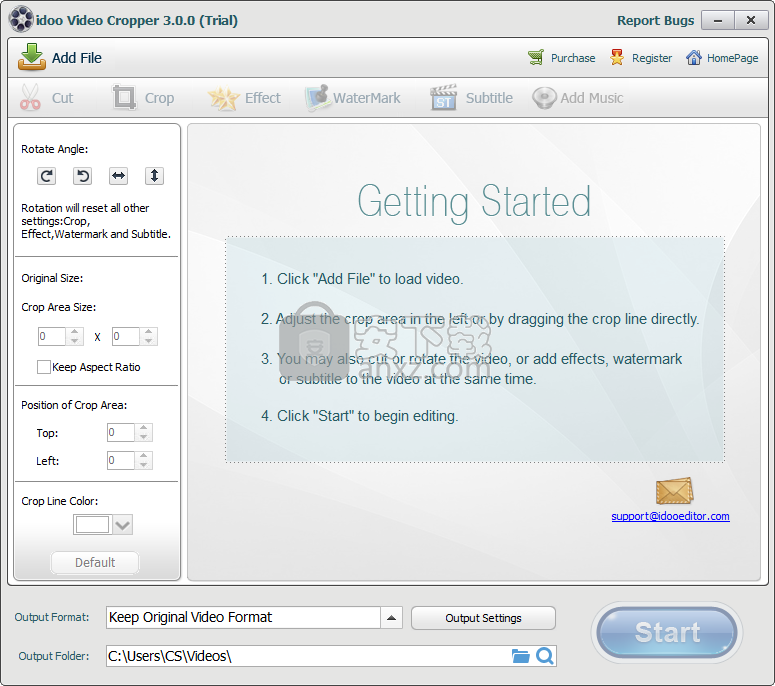
Task: Open the Add Music disc tool
Action: click(x=544, y=98)
